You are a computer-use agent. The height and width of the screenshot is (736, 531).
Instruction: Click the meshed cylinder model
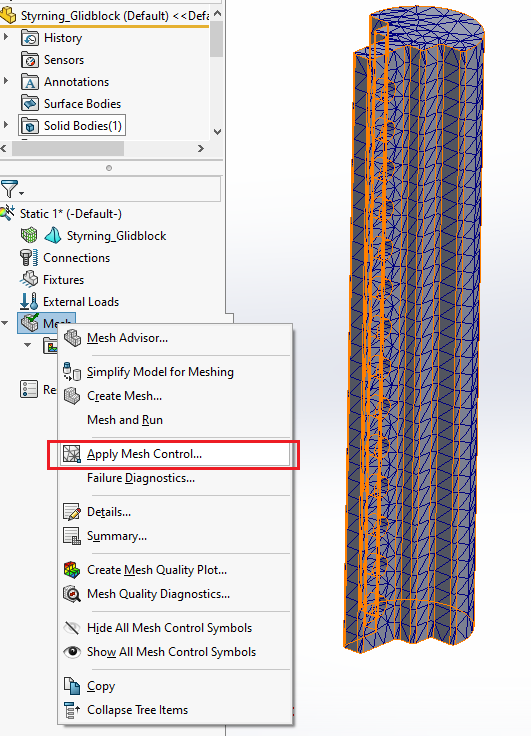pyautogui.click(x=416, y=329)
